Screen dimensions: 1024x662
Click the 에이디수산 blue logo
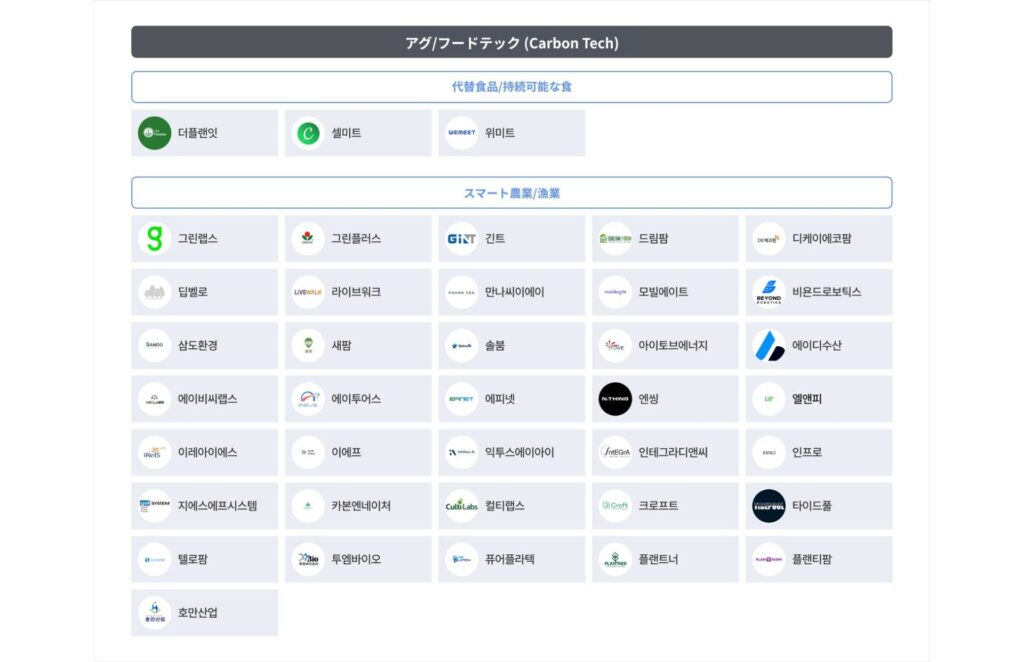click(769, 345)
